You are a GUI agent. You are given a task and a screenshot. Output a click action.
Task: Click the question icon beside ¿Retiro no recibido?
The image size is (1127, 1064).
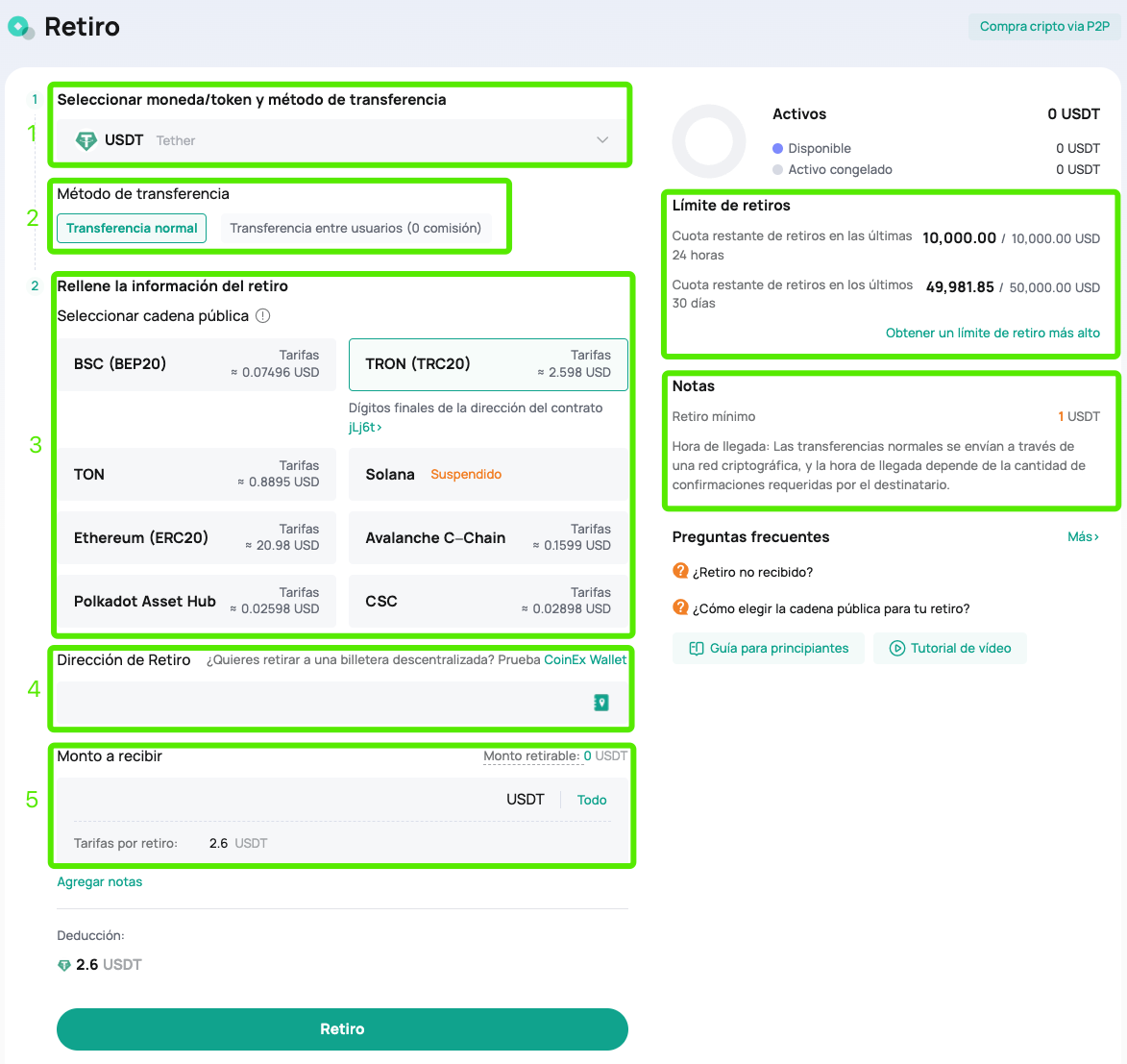[x=680, y=571]
